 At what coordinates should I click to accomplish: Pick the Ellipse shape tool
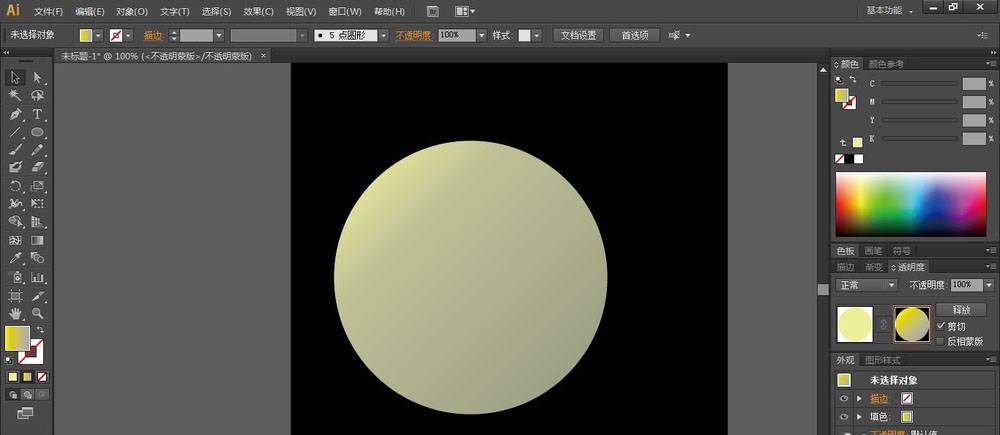(x=38, y=132)
